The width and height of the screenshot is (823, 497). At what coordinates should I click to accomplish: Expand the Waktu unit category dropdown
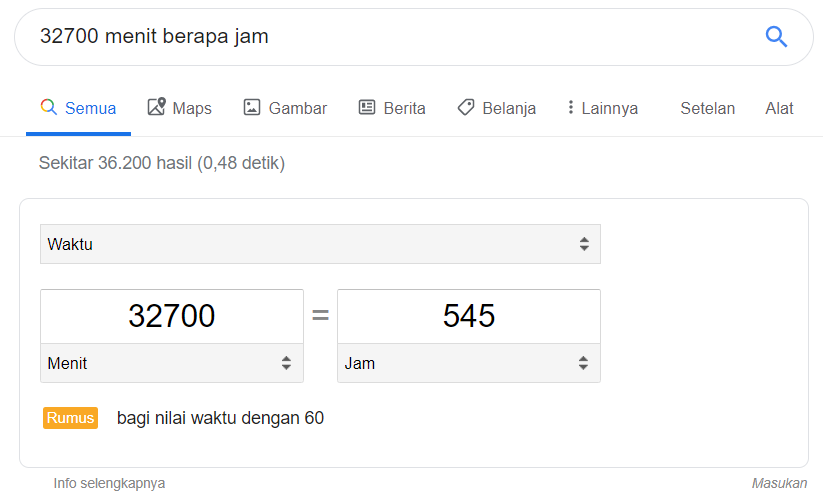320,244
